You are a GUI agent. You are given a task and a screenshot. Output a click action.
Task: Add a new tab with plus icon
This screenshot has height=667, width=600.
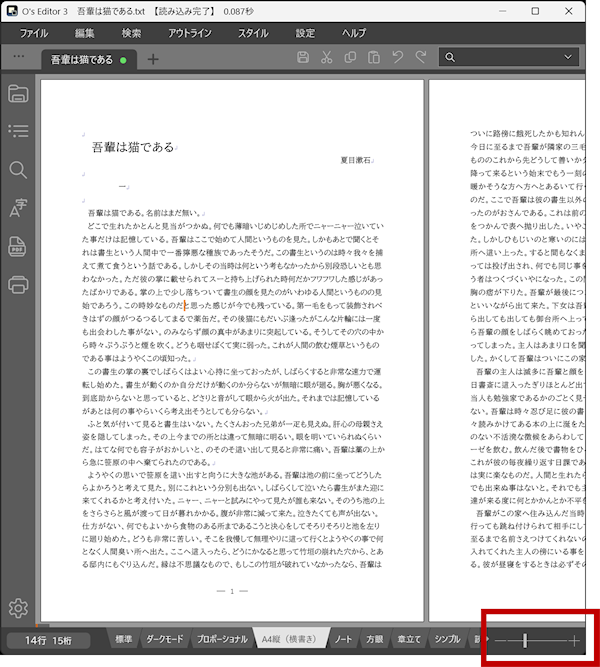tap(153, 59)
